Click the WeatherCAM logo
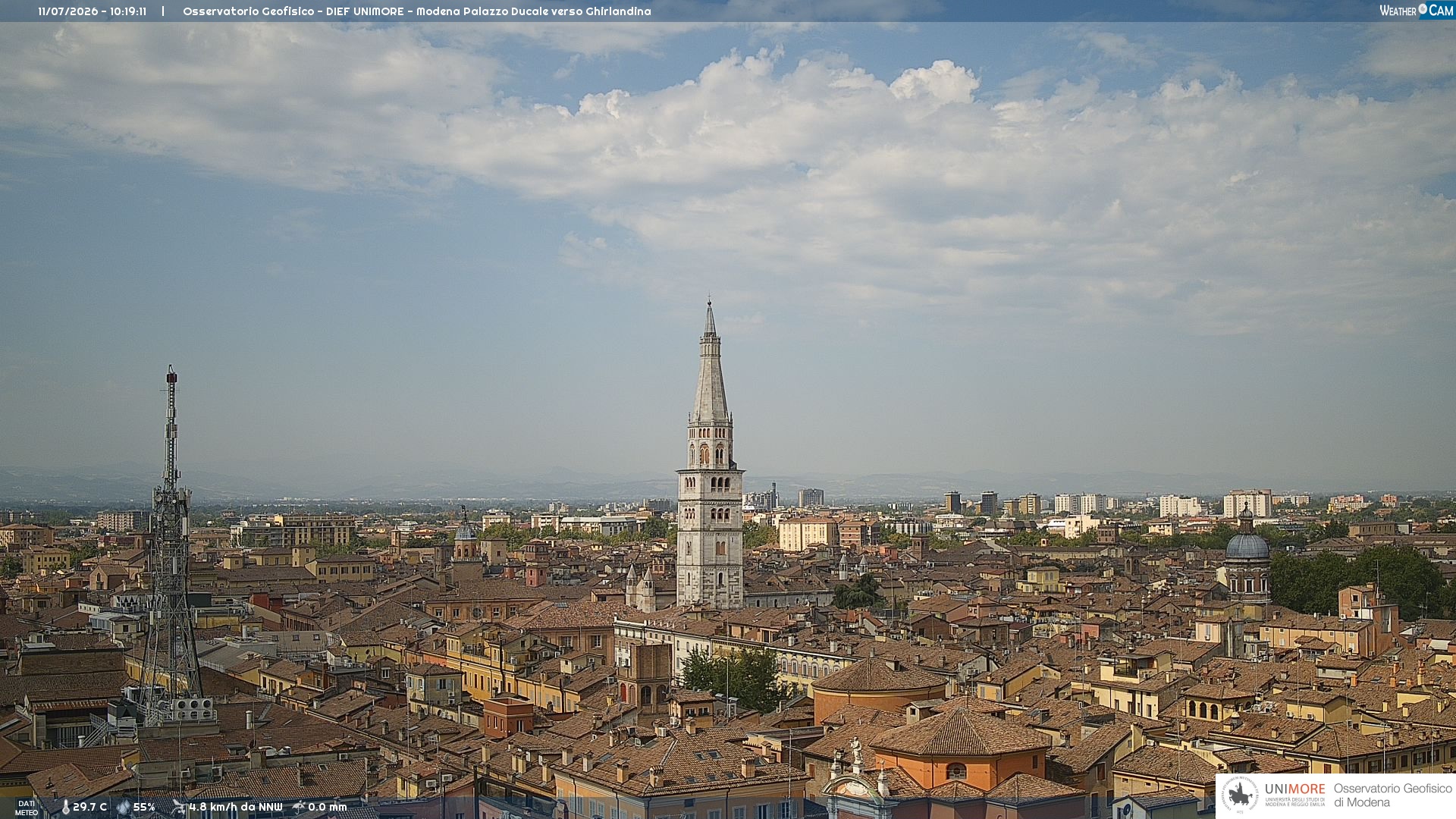The width and height of the screenshot is (1456, 819). click(1417, 11)
